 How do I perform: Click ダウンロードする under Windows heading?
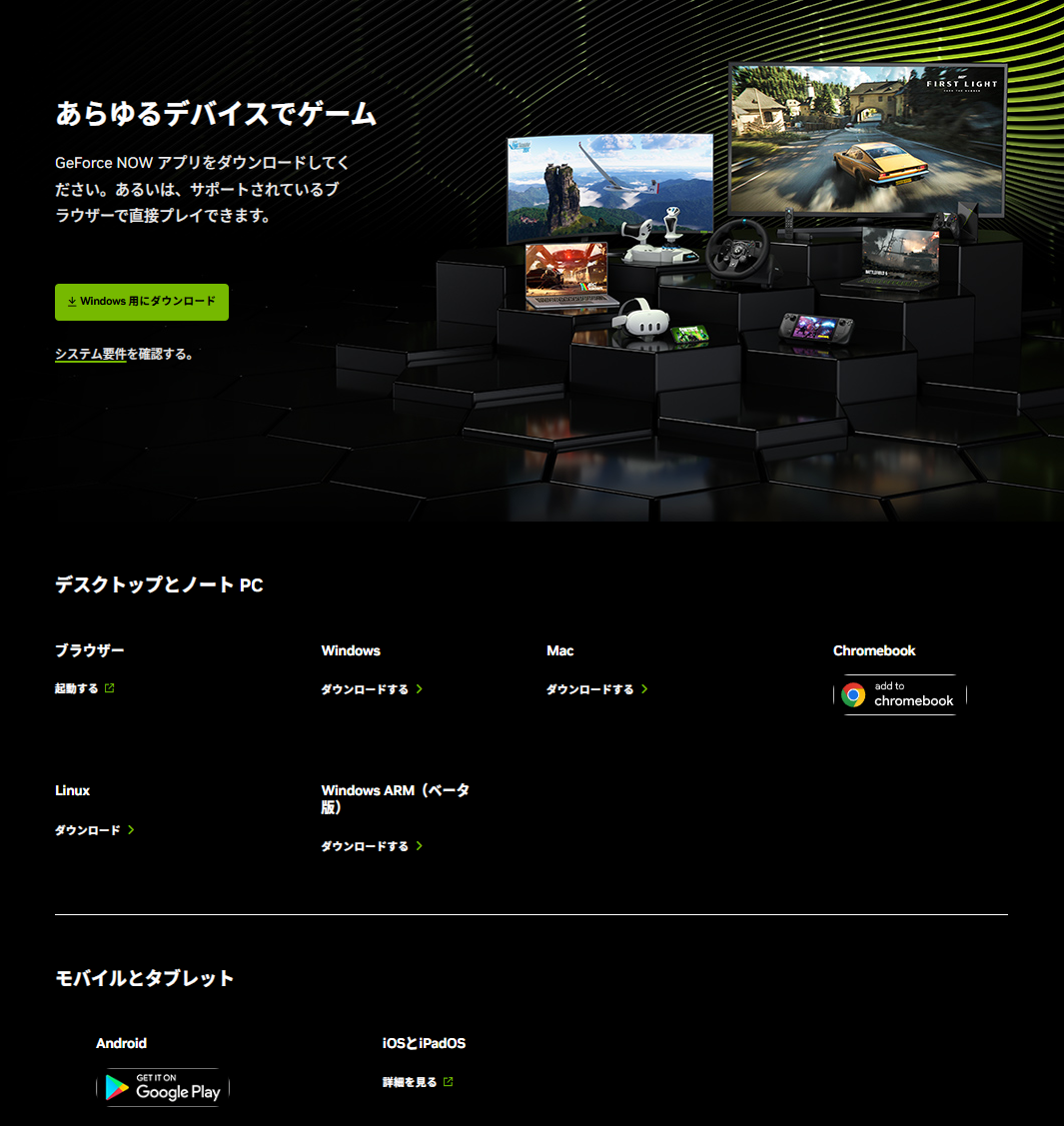tap(364, 688)
